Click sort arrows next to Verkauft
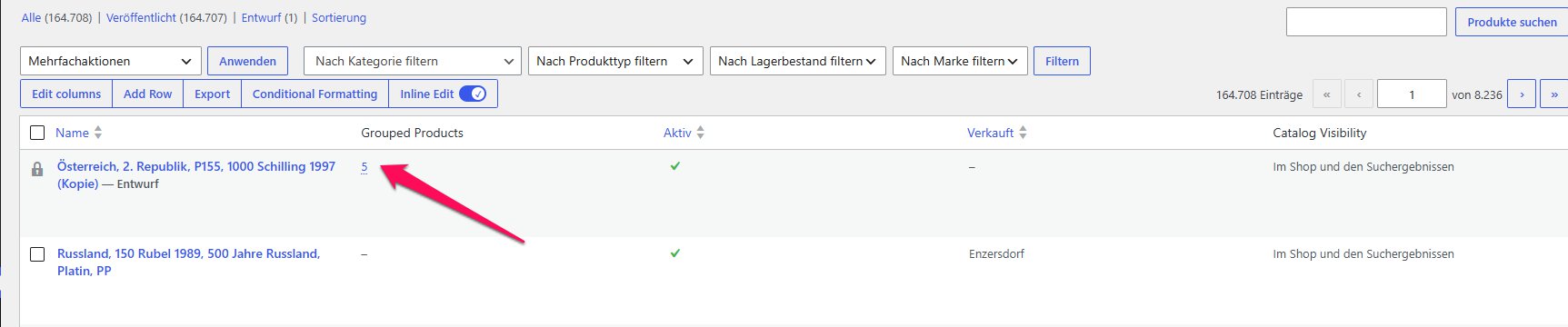Screen dimensions: 1568x327 (x=1023, y=133)
